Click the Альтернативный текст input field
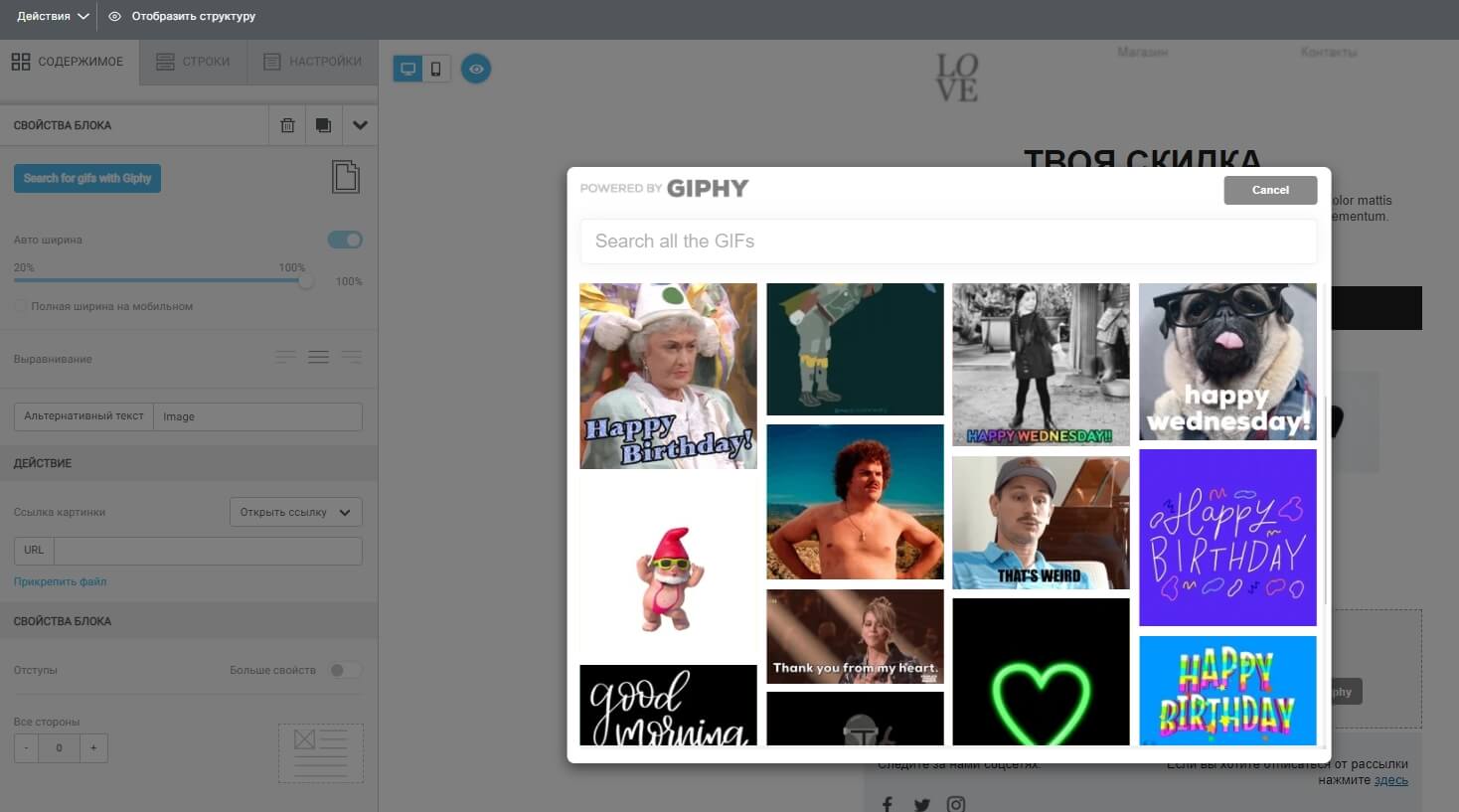The width and height of the screenshot is (1459, 812). 257,416
